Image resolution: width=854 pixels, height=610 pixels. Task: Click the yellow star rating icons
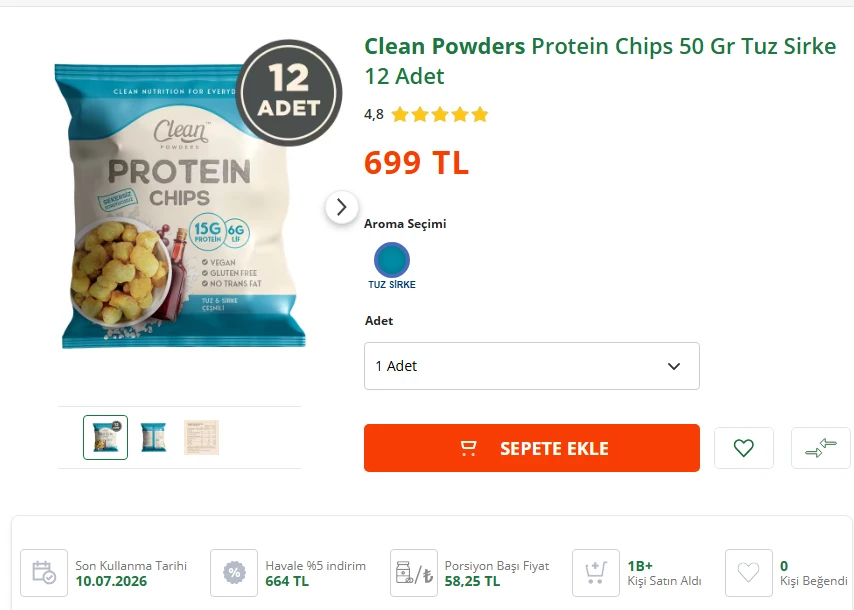[x=438, y=114]
